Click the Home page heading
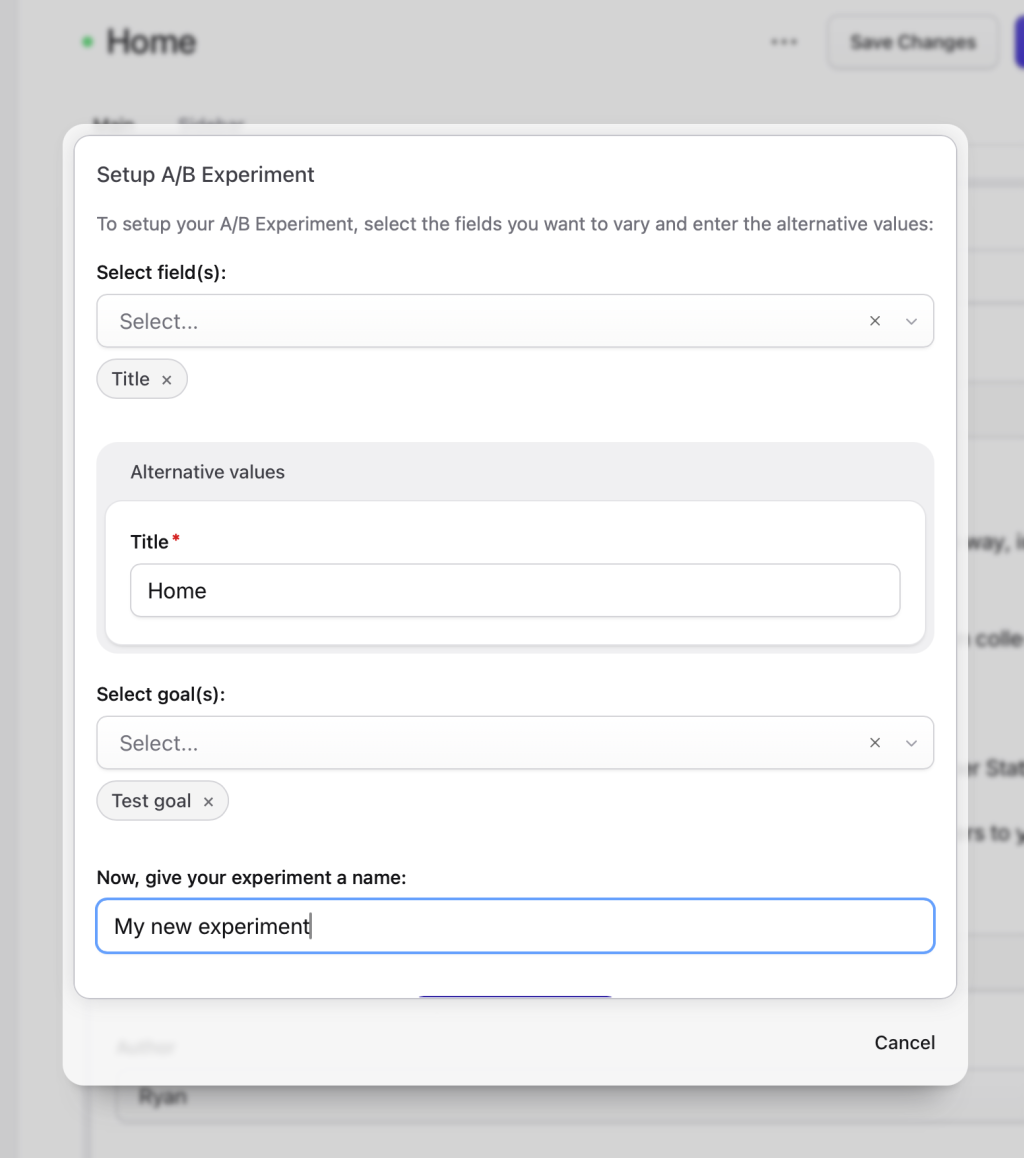Screen dimensions: 1024x1158 click(151, 42)
